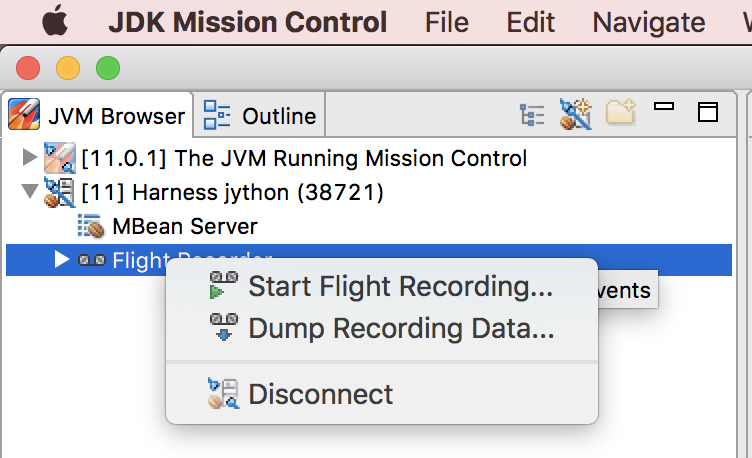Viewport: 752px width, 458px height.
Task: Open the Navigate menu
Action: (648, 22)
